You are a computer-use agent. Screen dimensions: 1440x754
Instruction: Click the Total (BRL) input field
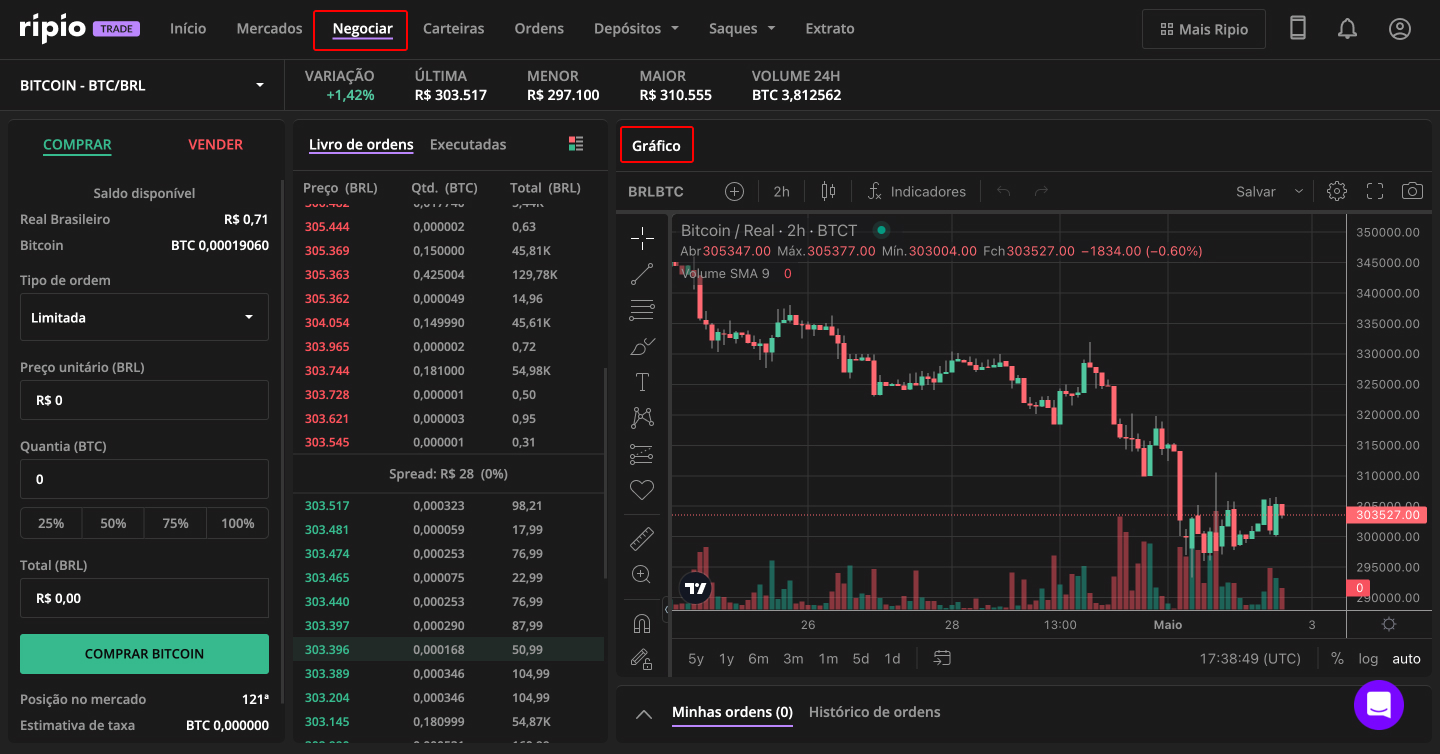tap(144, 598)
